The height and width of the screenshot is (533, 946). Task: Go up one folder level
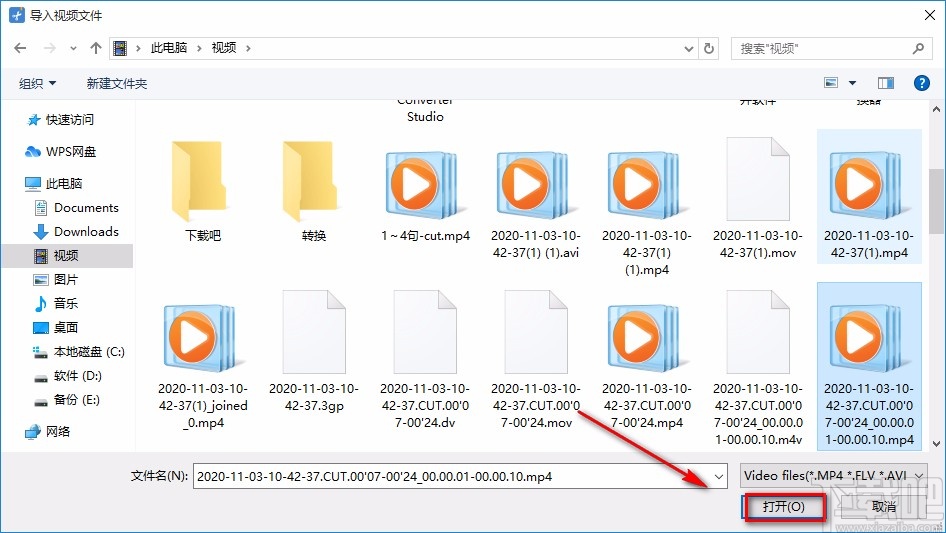[x=95, y=48]
